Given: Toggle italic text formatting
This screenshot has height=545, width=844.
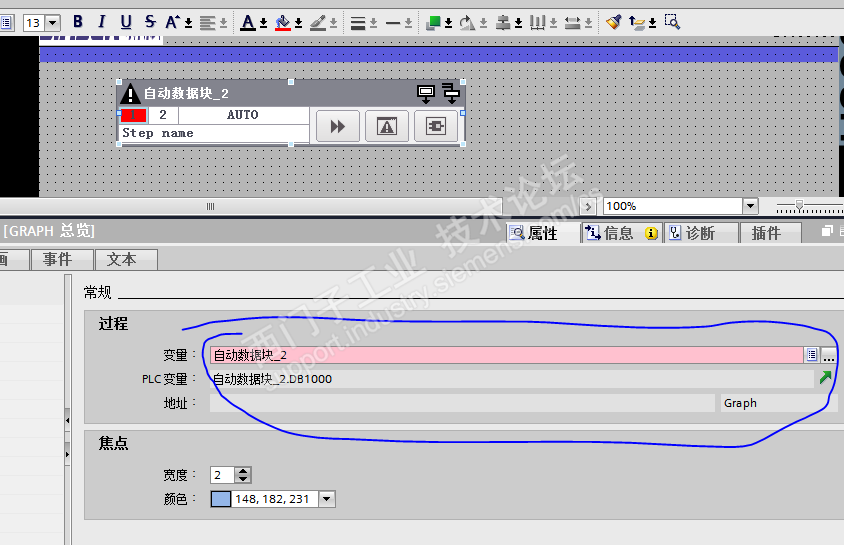Looking at the screenshot, I should 101,22.
